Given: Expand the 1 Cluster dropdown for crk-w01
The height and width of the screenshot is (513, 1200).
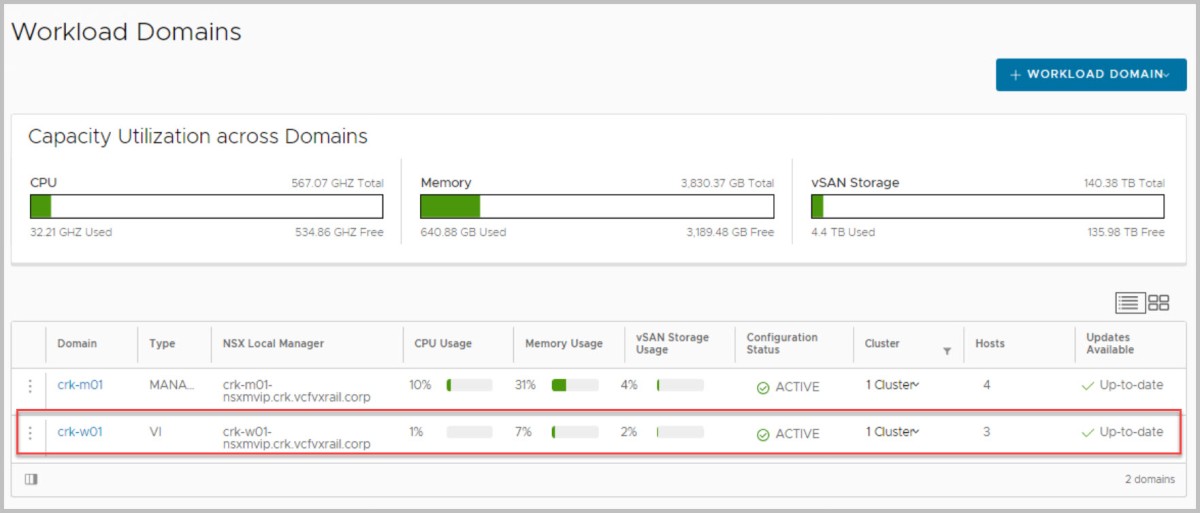Looking at the screenshot, I should click(x=892, y=432).
